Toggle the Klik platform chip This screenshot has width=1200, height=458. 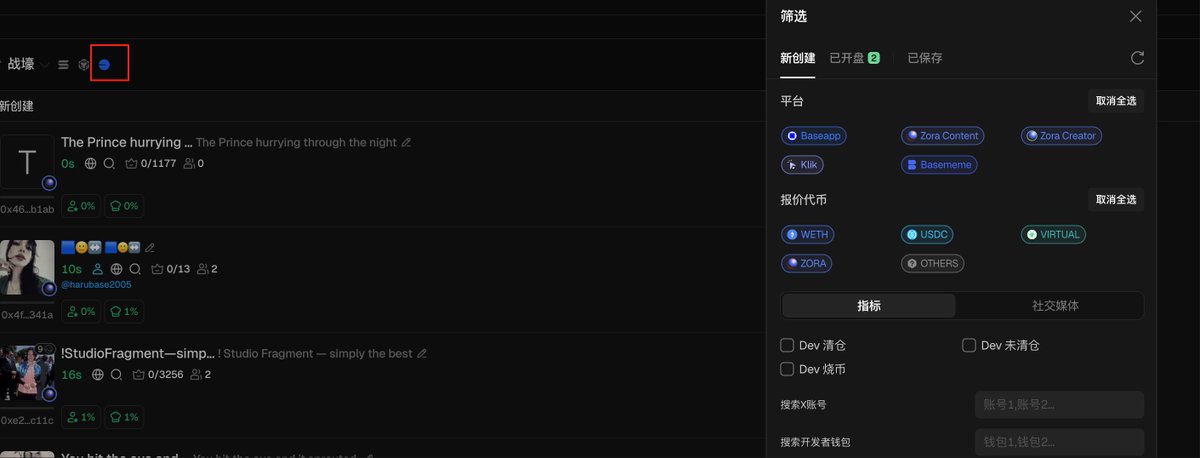[802, 165]
